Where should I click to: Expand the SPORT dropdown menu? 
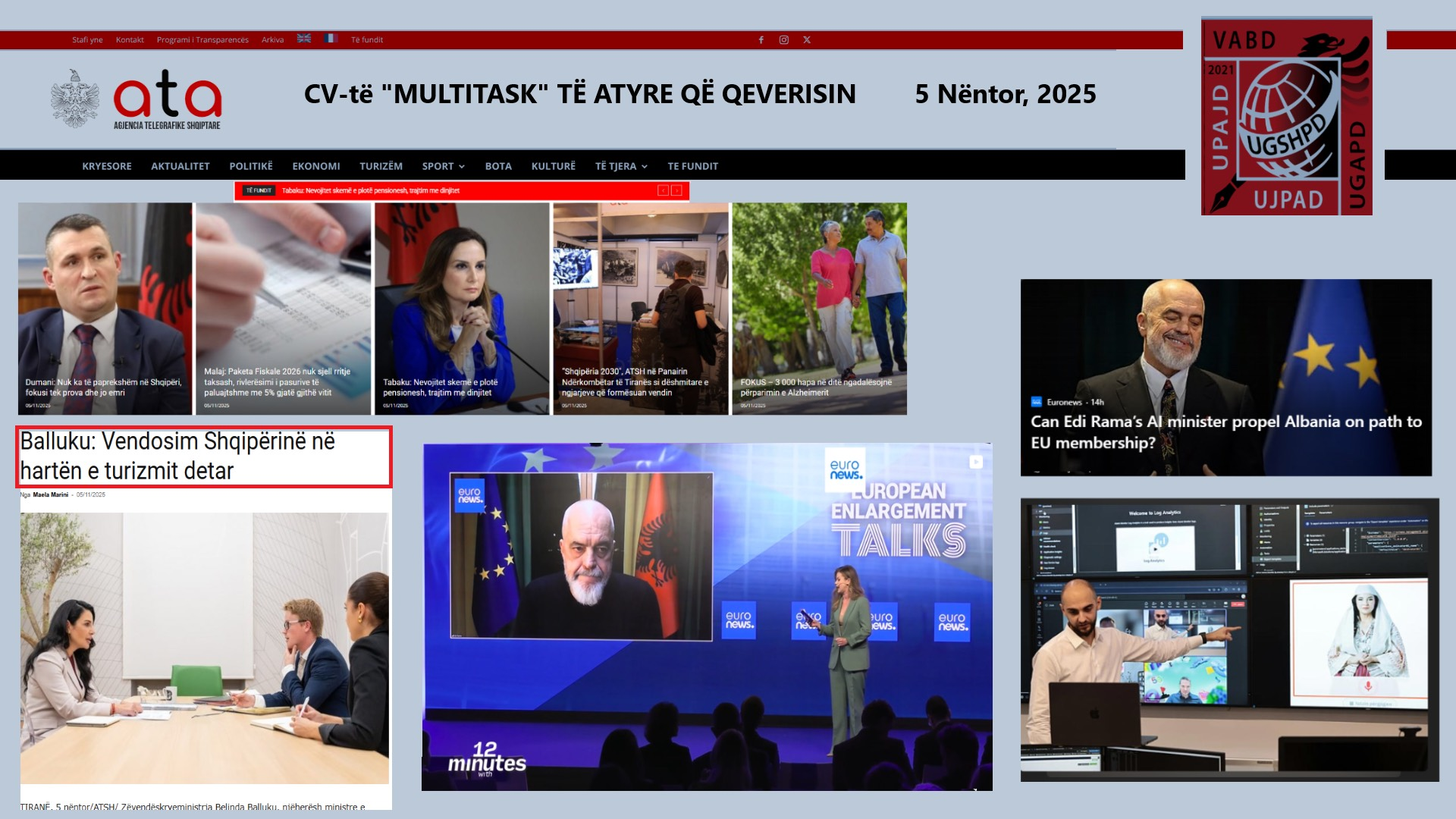443,166
